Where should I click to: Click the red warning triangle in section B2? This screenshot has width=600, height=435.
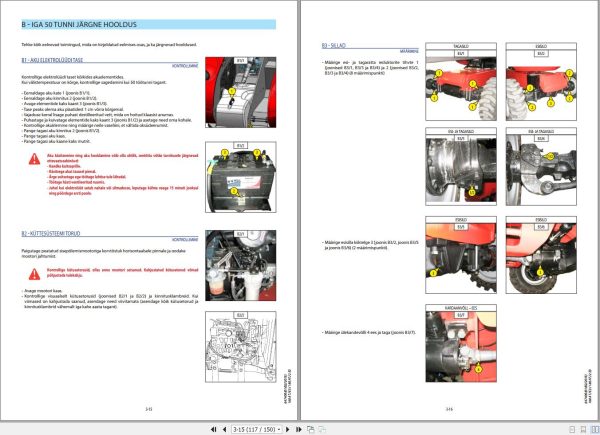(x=34, y=274)
